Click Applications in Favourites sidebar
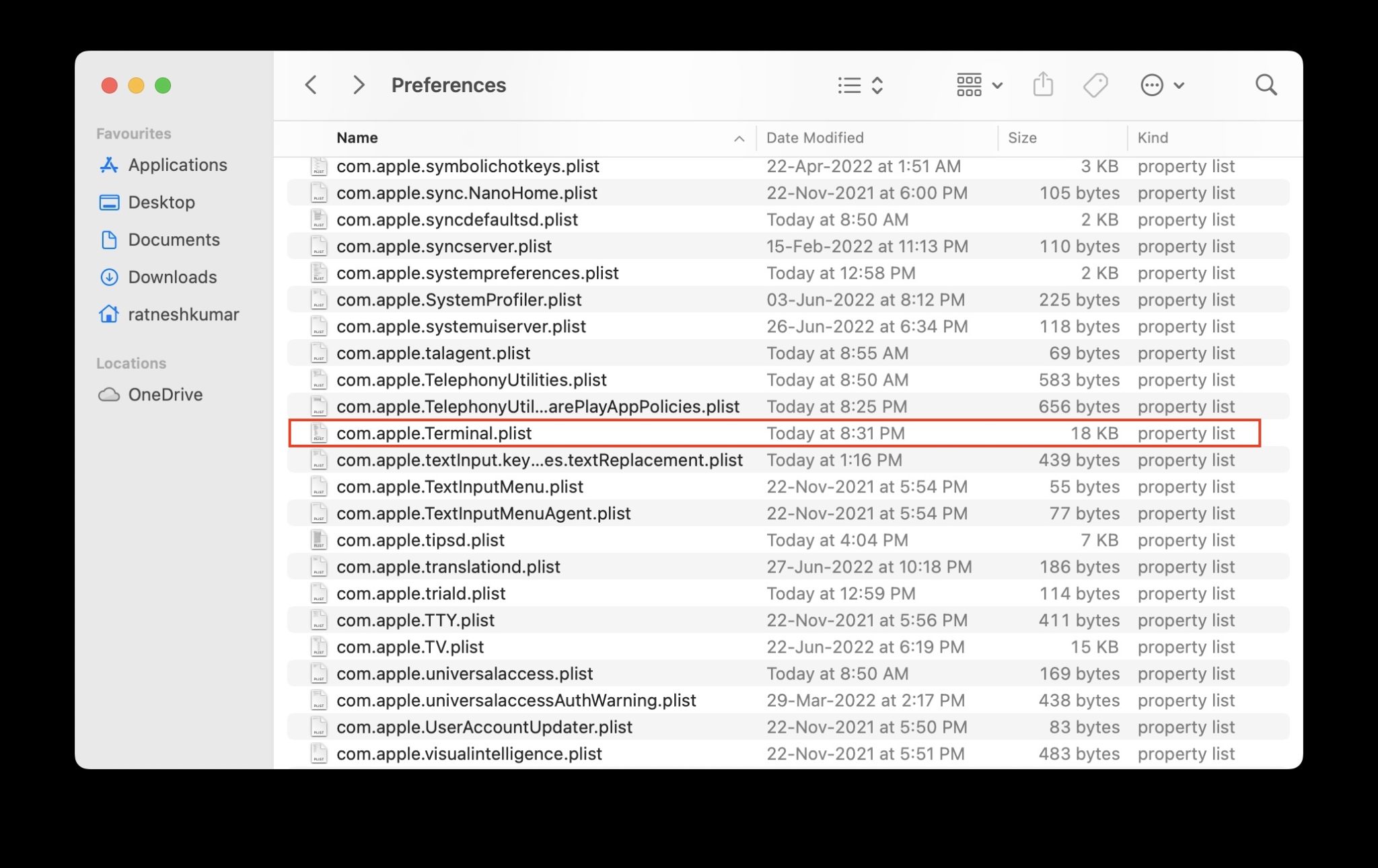1378x868 pixels. coord(178,163)
